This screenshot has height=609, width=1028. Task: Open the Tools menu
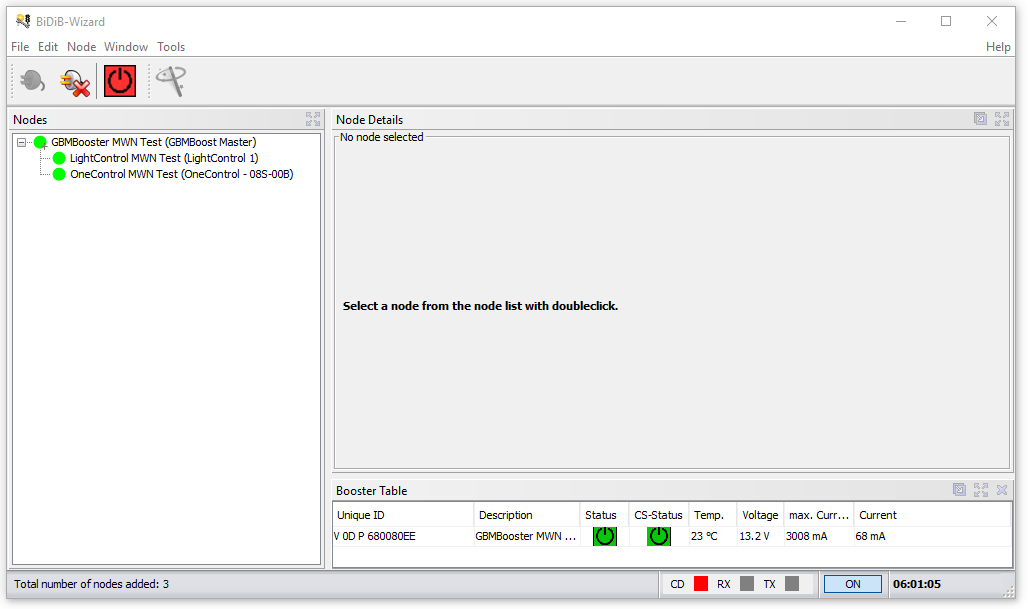(x=171, y=47)
